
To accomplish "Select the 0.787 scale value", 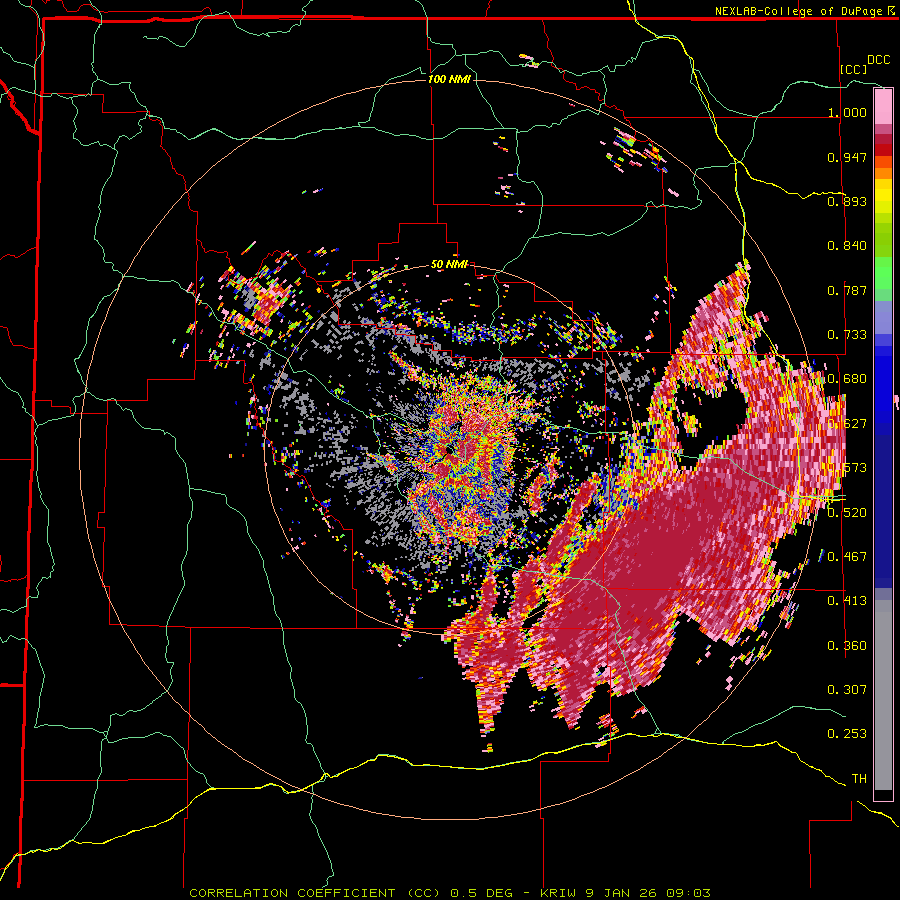I will pyautogui.click(x=847, y=290).
